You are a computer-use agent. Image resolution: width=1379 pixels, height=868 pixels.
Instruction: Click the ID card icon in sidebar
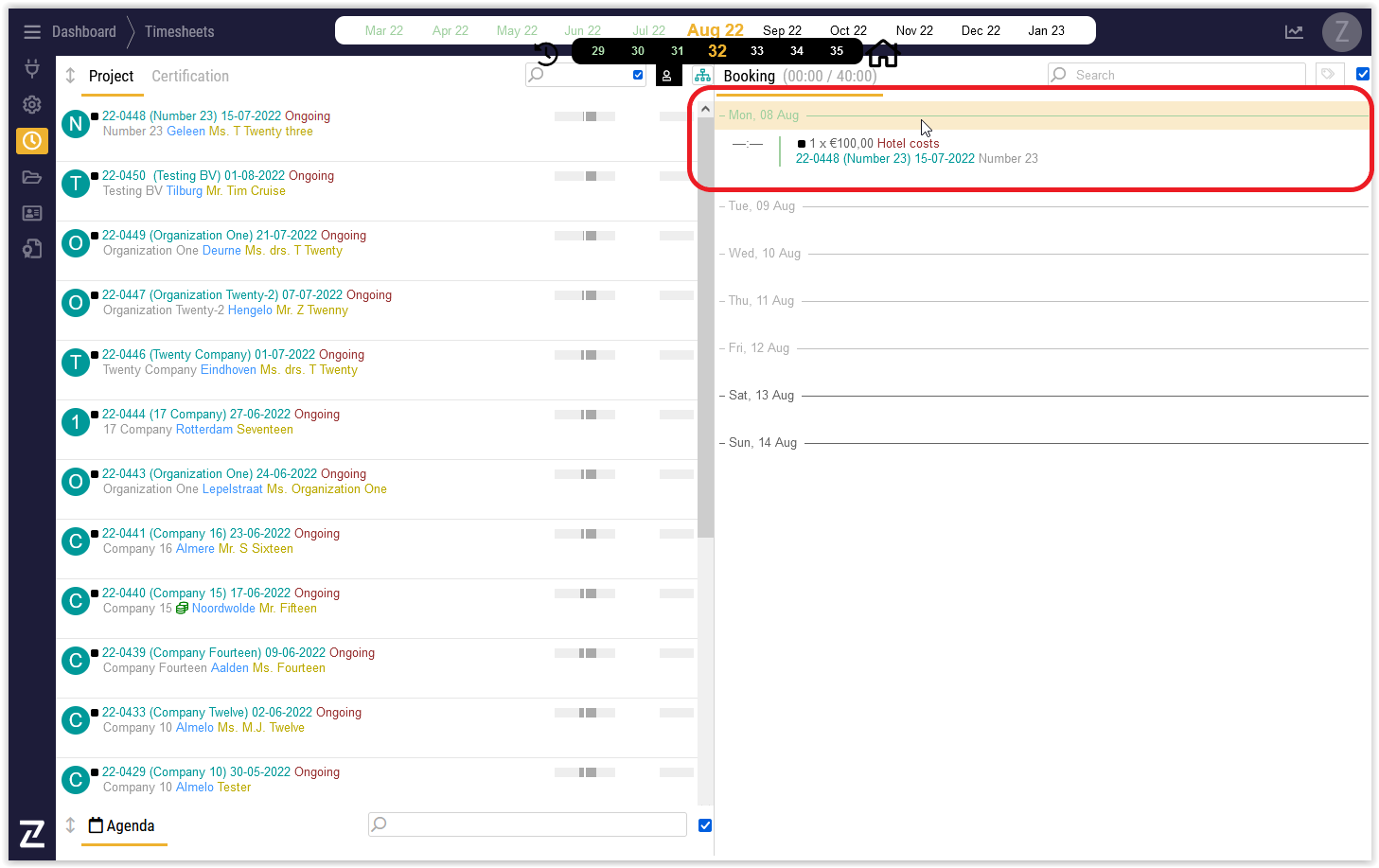click(32, 213)
